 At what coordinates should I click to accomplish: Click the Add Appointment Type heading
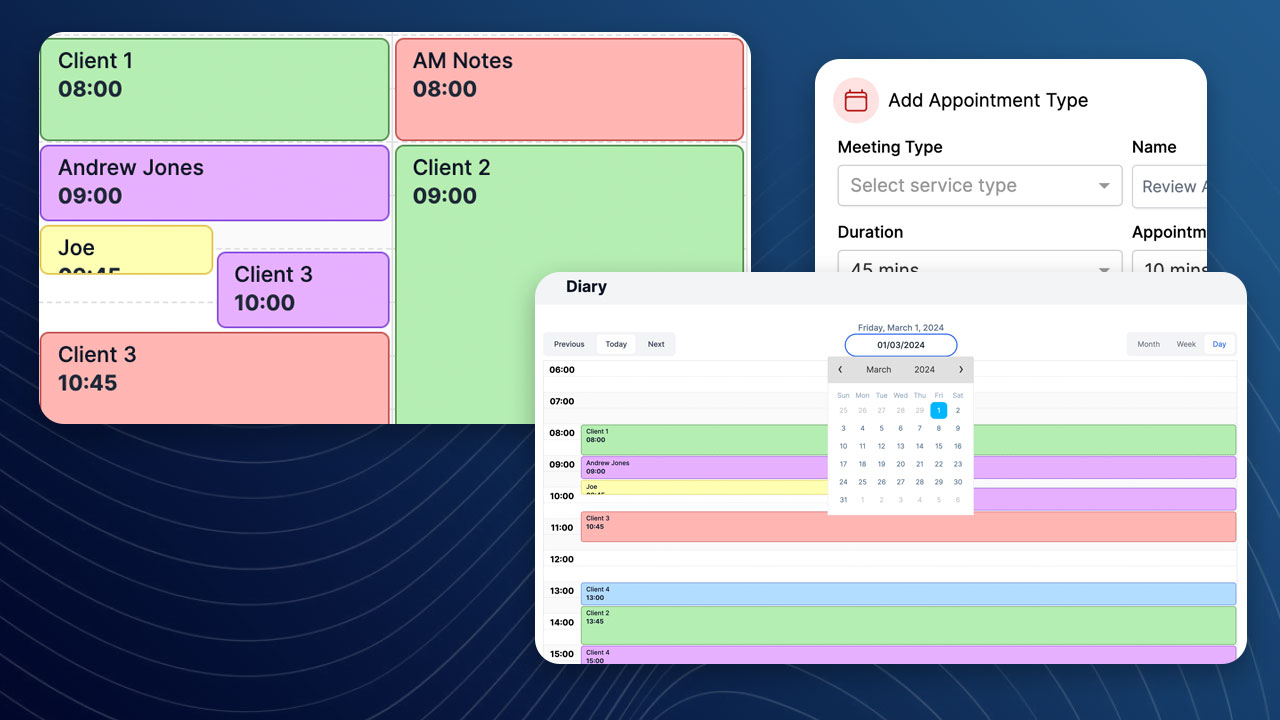click(988, 100)
